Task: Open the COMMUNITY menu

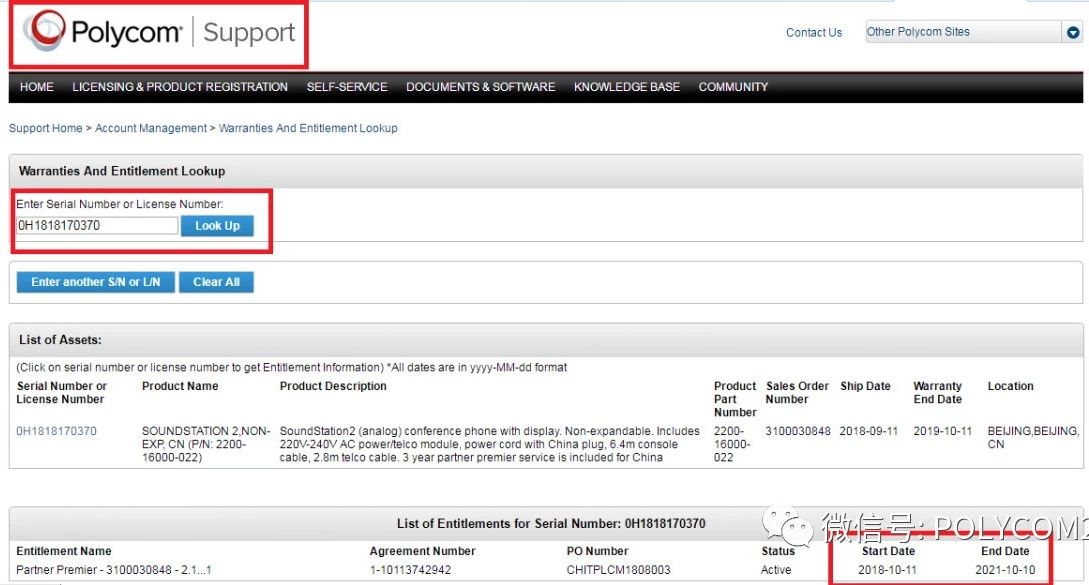Action: pyautogui.click(x=733, y=87)
